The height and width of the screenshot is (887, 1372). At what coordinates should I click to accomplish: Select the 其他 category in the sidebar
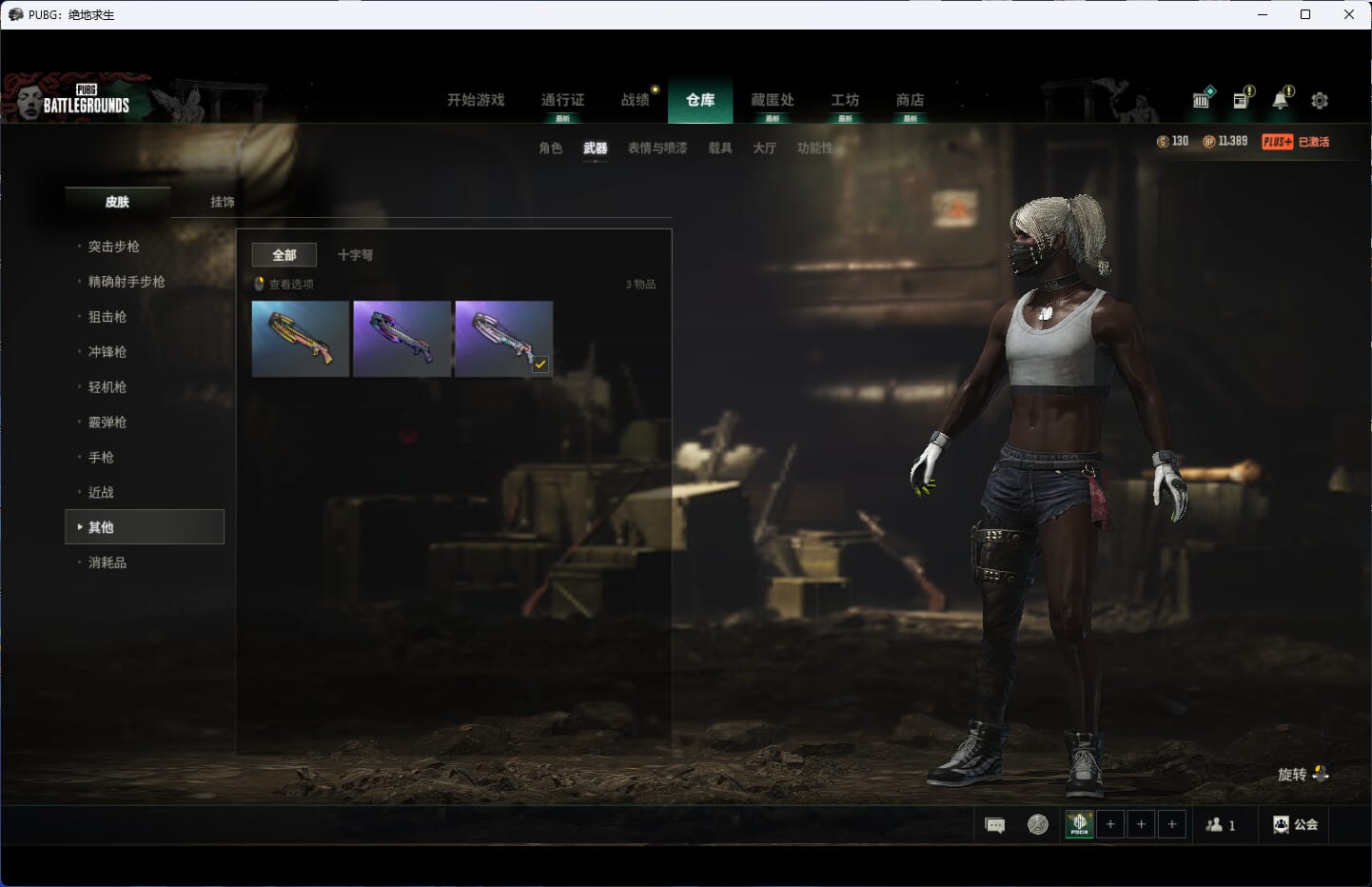point(145,527)
